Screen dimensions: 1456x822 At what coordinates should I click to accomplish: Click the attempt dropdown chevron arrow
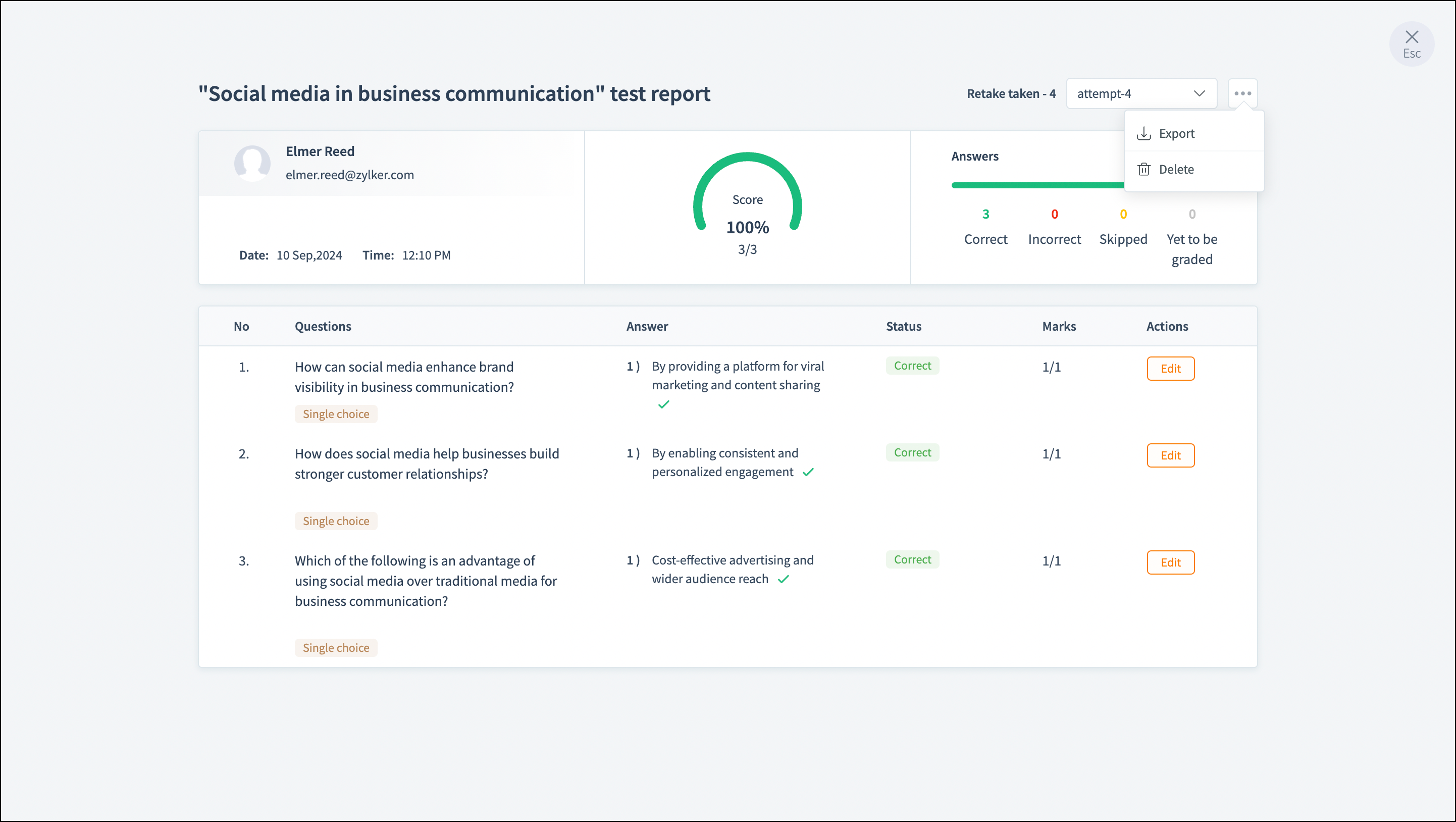pyautogui.click(x=1199, y=93)
